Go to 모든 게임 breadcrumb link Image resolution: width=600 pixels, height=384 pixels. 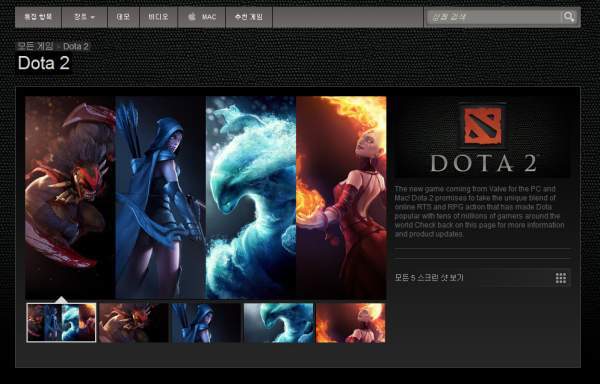click(35, 46)
